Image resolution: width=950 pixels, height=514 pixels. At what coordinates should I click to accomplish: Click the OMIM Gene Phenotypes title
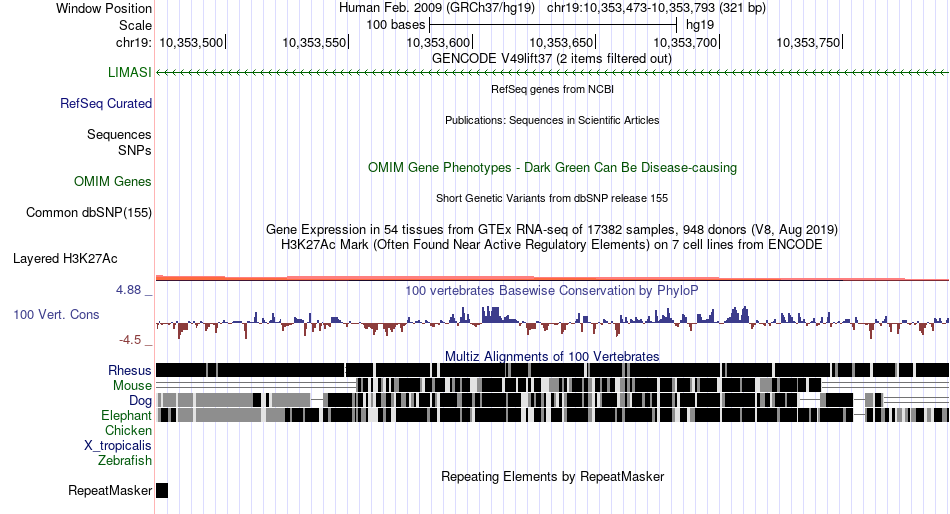click(x=552, y=168)
